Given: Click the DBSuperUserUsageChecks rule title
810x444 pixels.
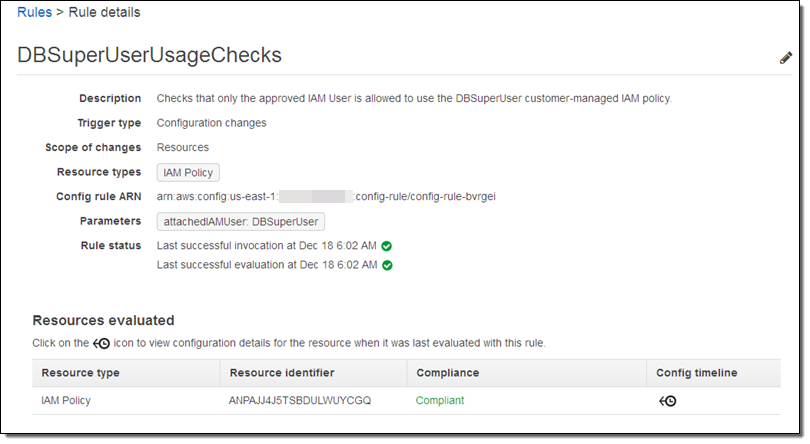Looking at the screenshot, I should point(149,56).
